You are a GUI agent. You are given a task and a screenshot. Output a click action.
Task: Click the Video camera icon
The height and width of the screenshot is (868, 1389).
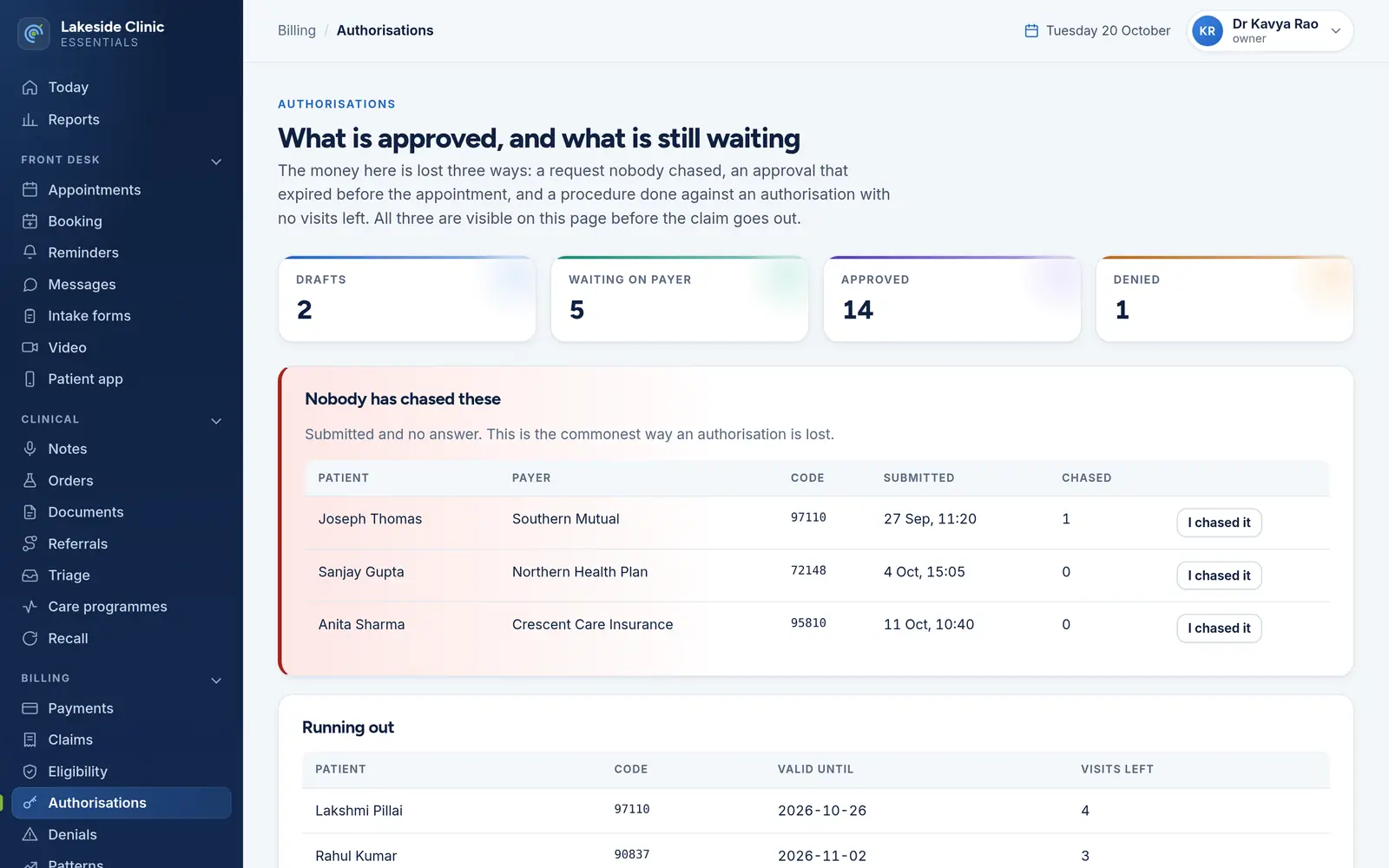click(x=30, y=347)
